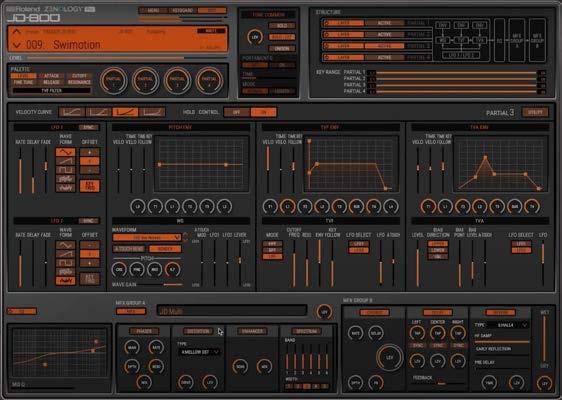Choose the first velocity curve icon
Viewport: 562px width, 400px height.
pos(71,112)
